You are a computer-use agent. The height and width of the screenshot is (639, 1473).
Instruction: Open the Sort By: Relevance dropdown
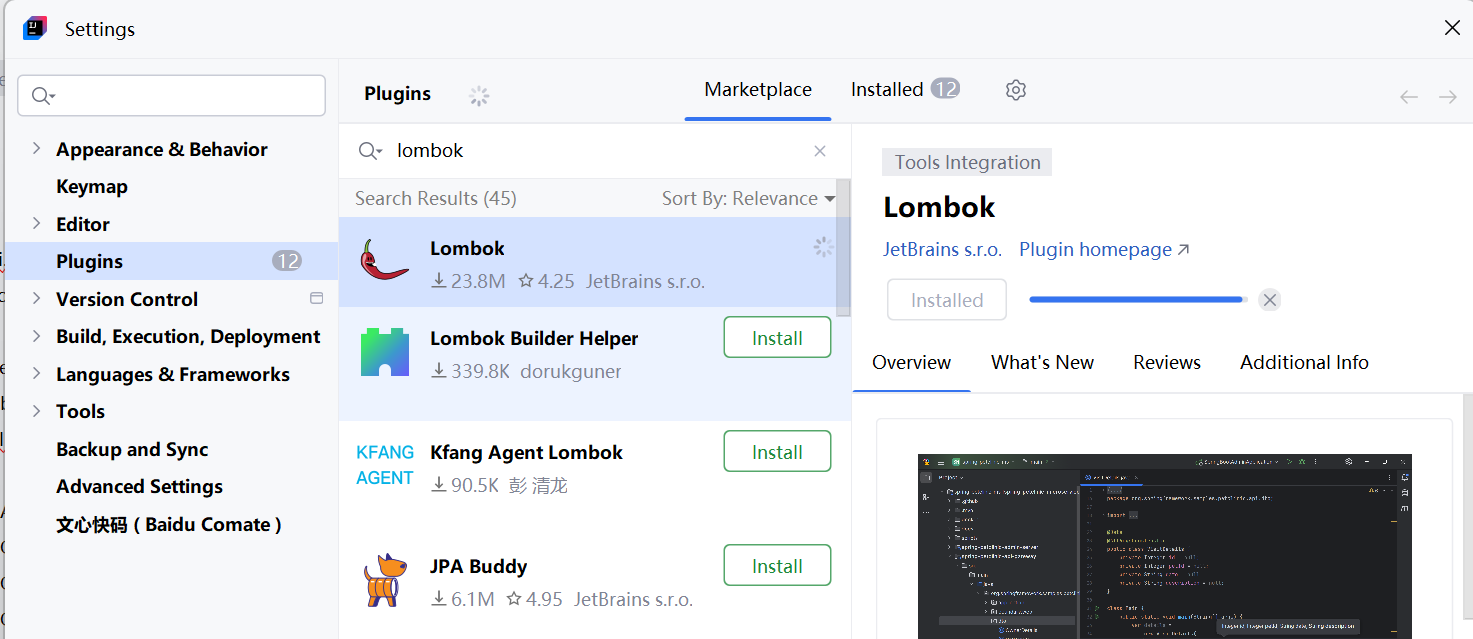(748, 198)
